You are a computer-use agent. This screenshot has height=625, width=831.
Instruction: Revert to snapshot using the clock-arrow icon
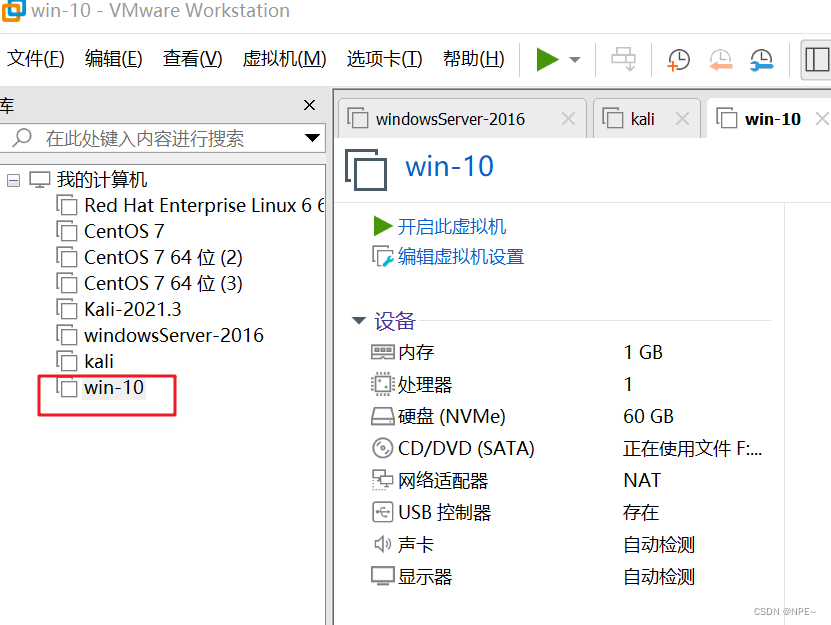tap(720, 59)
